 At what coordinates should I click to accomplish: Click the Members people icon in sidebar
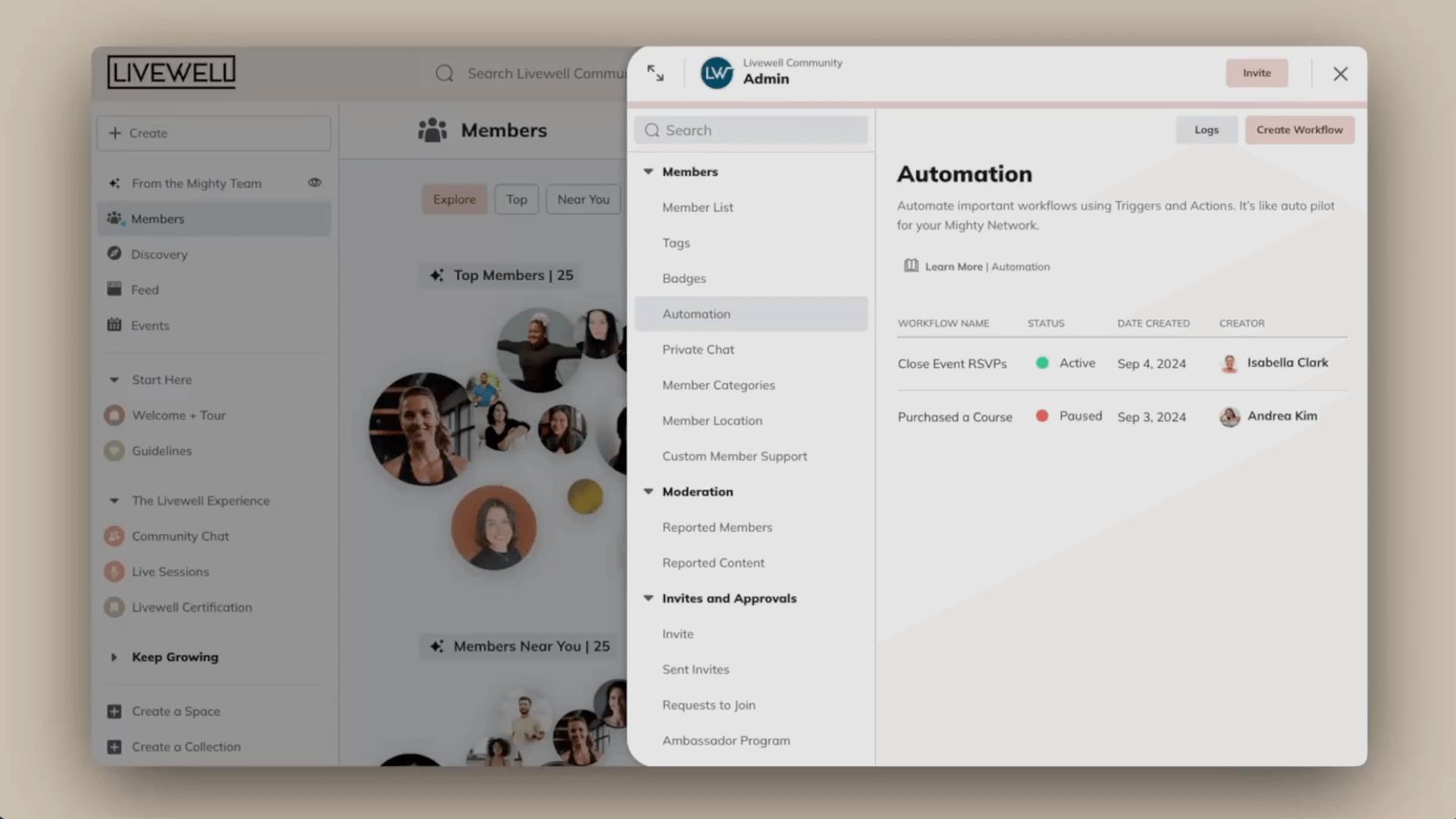coord(115,218)
